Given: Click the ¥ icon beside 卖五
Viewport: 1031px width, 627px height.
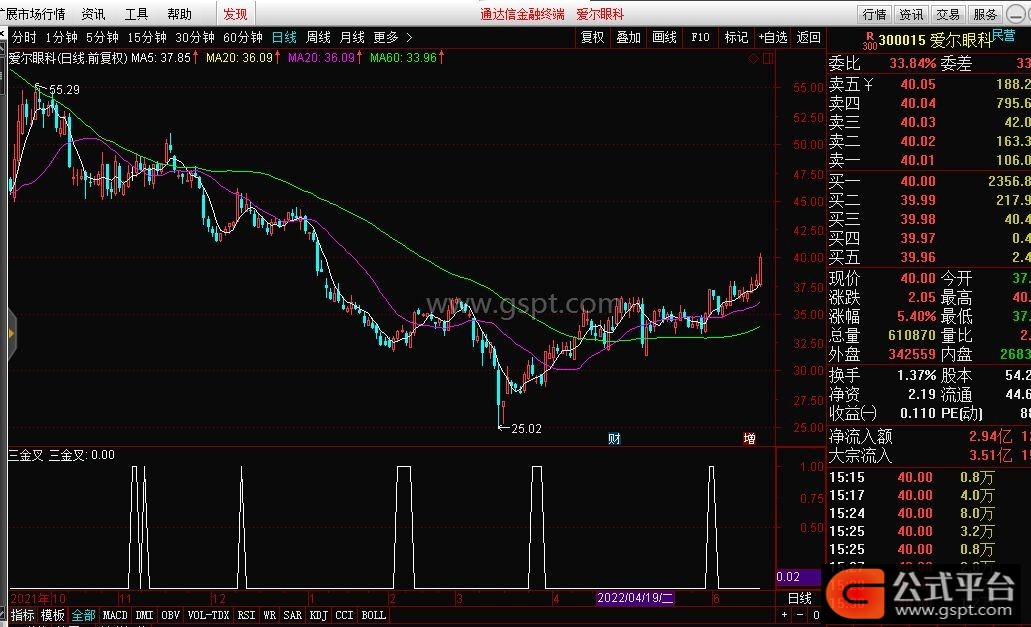Looking at the screenshot, I should point(869,84).
